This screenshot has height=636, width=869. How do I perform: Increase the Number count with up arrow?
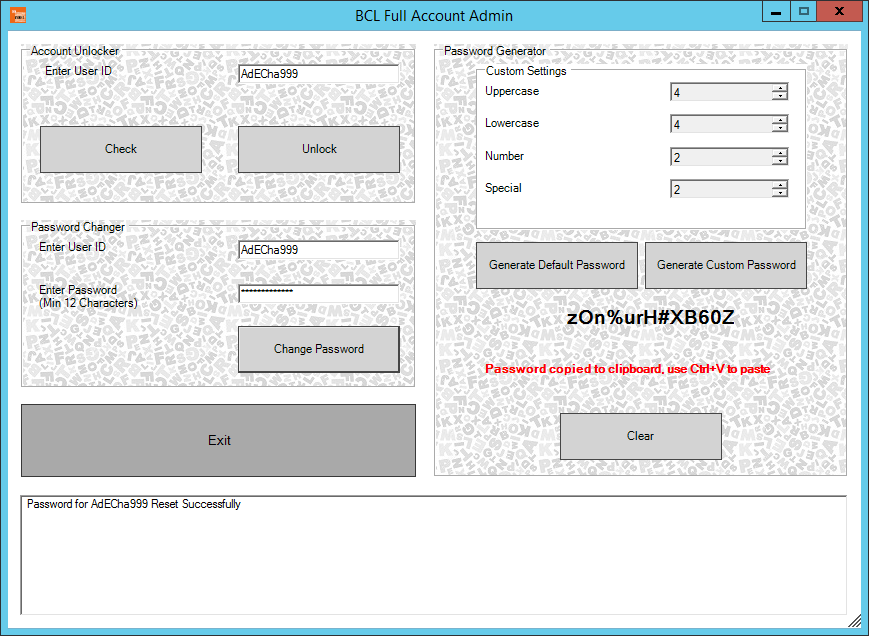[779, 152]
